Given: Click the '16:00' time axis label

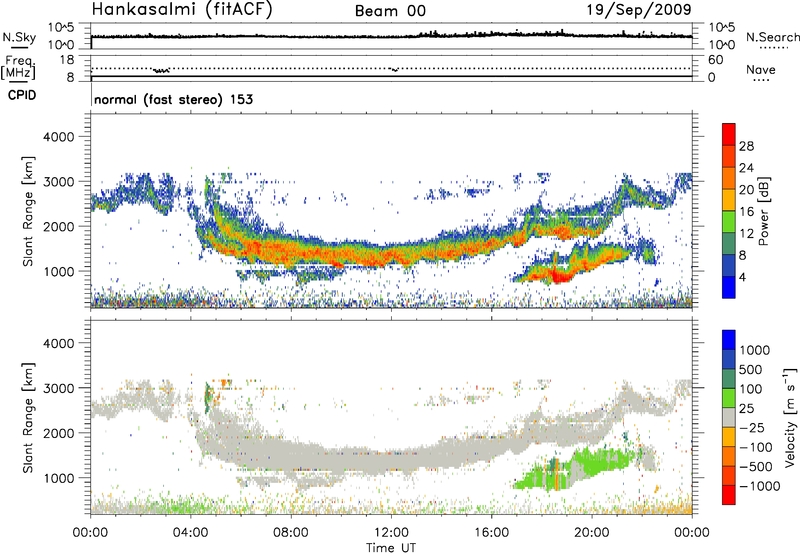Looking at the screenshot, I should coord(491,533).
